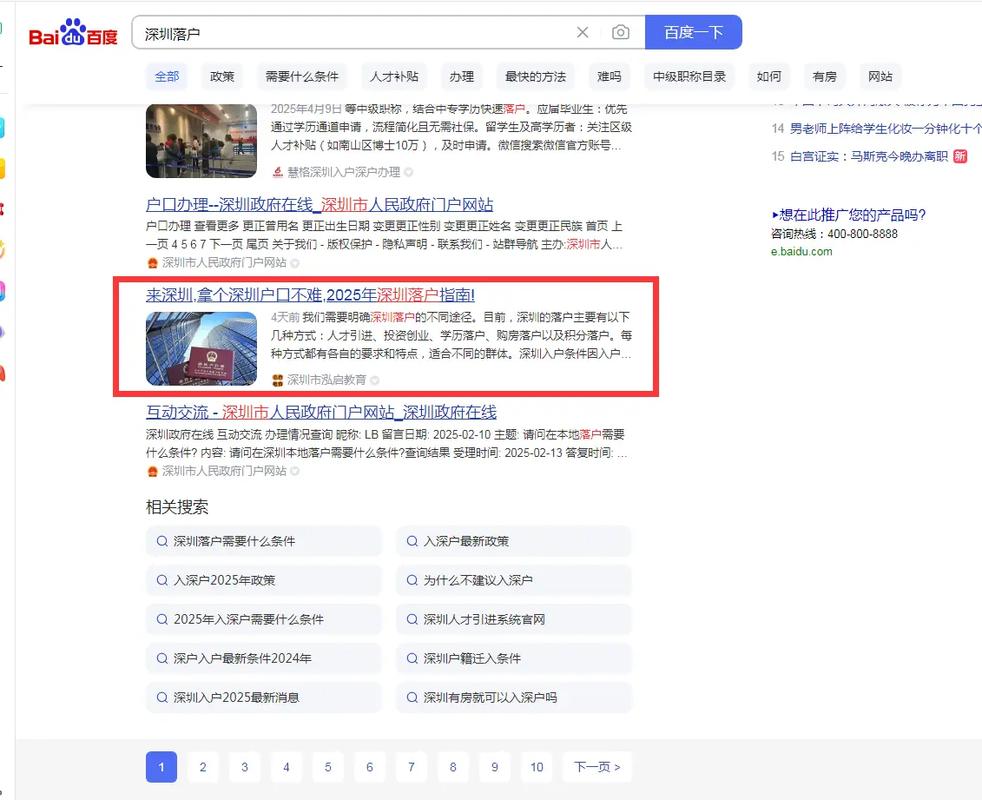982x800 pixels.
Task: Search related 深圳入户2025最新消息
Action: click(x=264, y=698)
